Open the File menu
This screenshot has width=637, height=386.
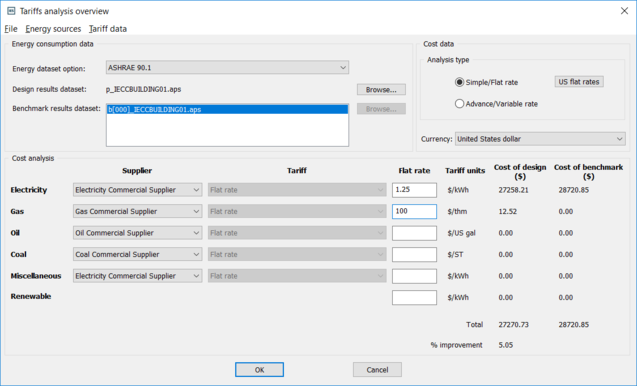[x=11, y=29]
